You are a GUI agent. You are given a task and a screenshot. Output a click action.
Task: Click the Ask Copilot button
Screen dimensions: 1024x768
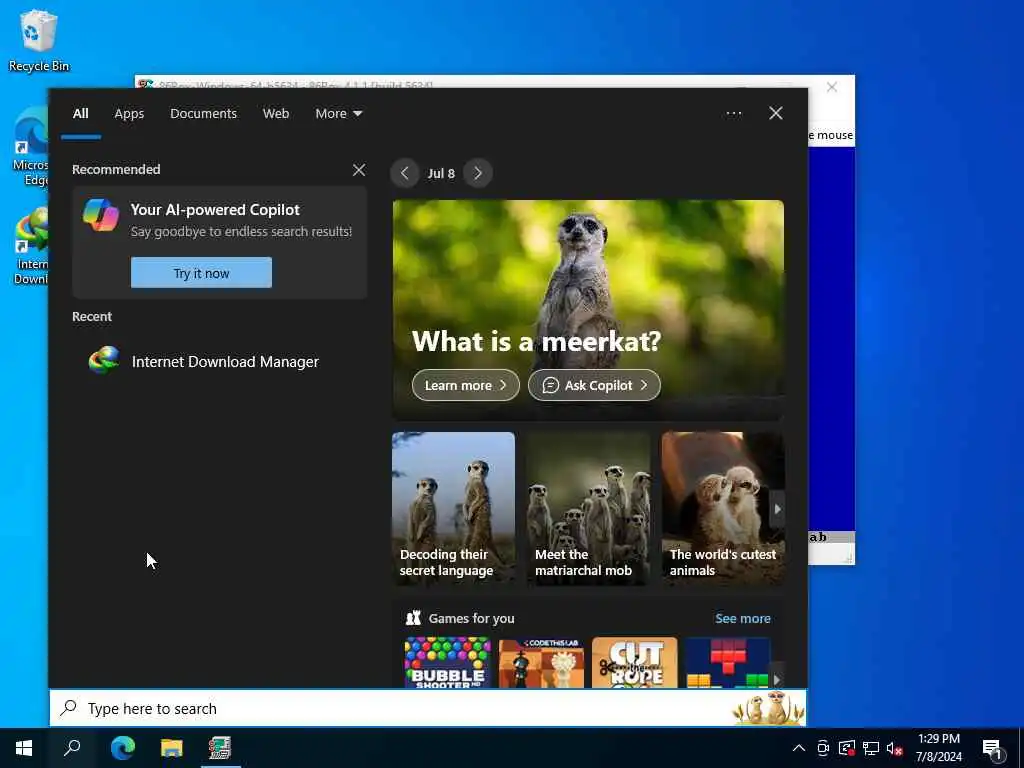594,385
